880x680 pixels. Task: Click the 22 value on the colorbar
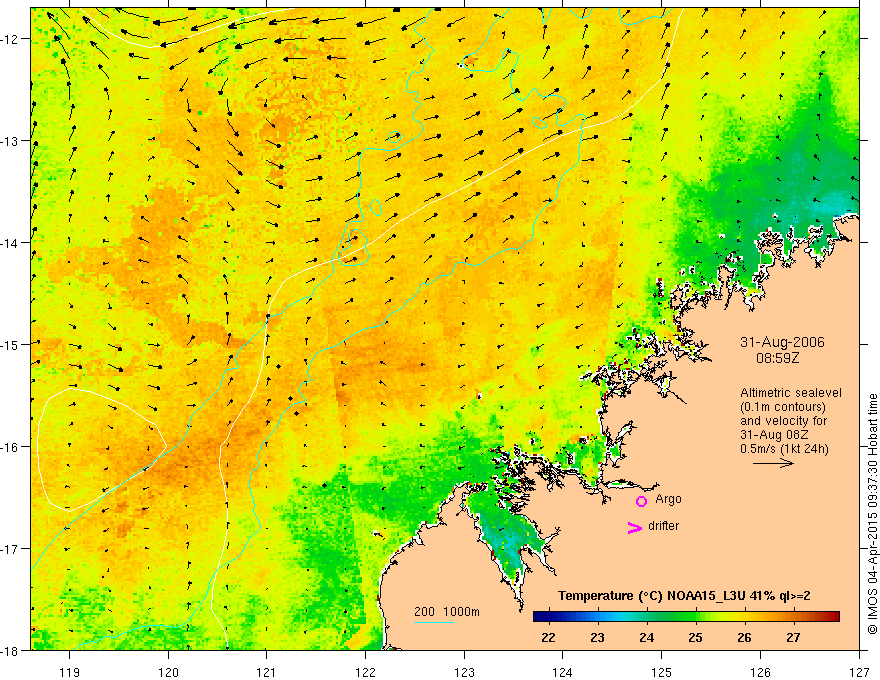pos(548,637)
